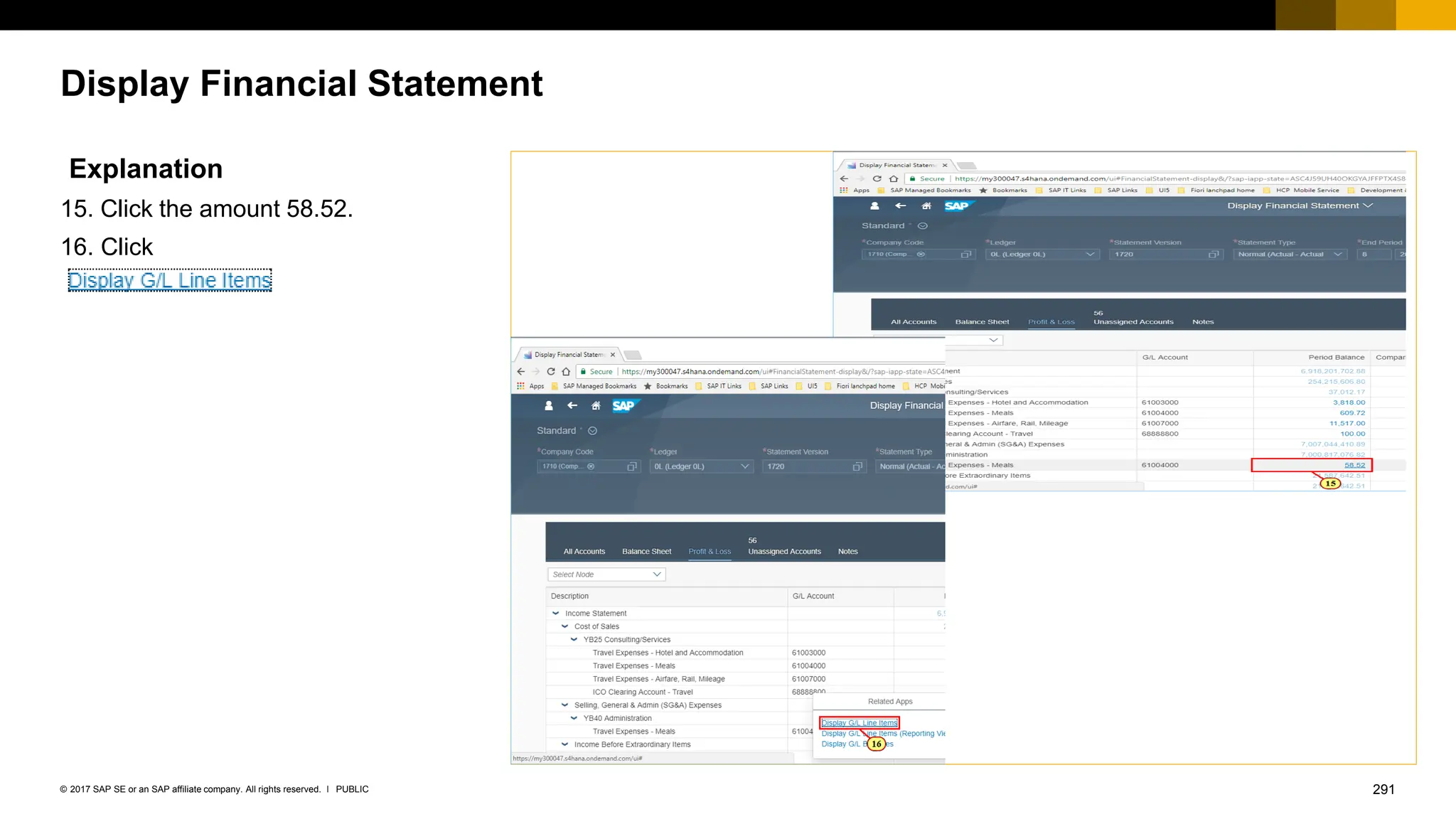
Task: Reload the page in lower-left browser window
Action: tap(551, 371)
